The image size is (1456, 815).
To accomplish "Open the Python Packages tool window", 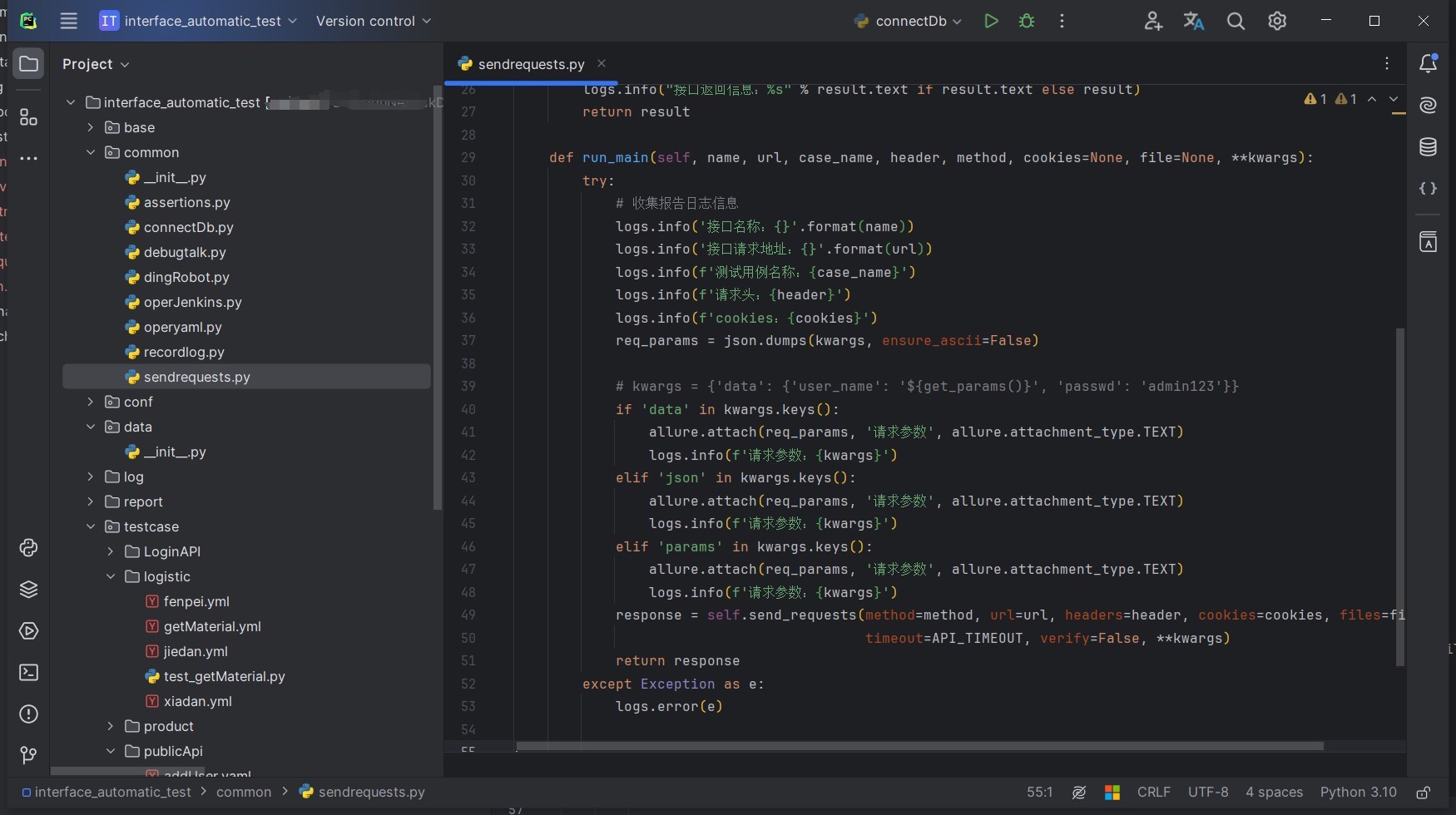I will pos(28,590).
